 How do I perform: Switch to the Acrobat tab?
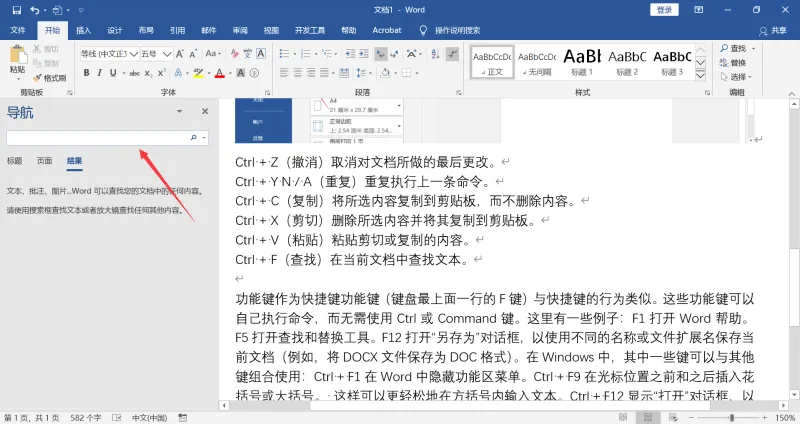coord(387,30)
